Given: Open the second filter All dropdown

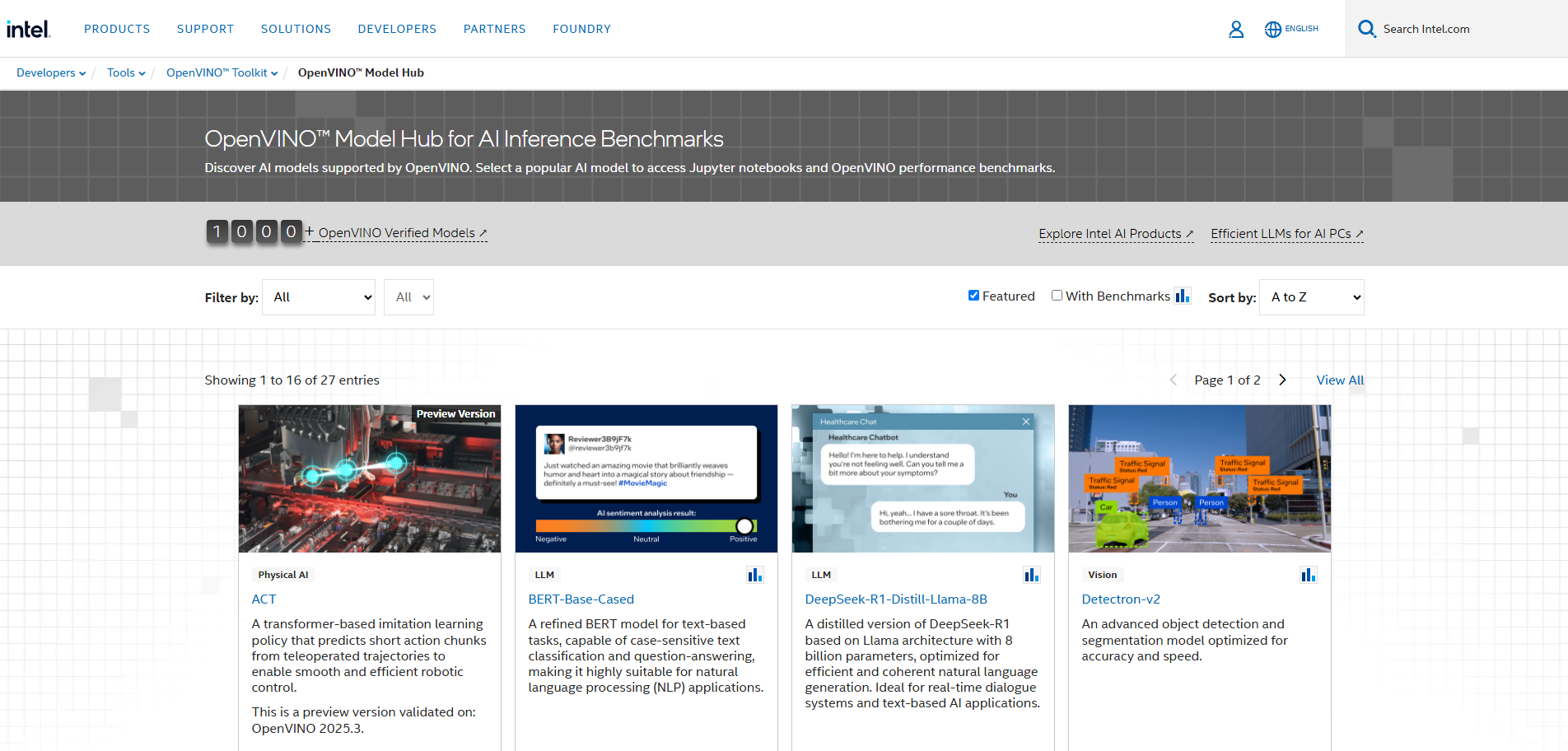Looking at the screenshot, I should [408, 297].
